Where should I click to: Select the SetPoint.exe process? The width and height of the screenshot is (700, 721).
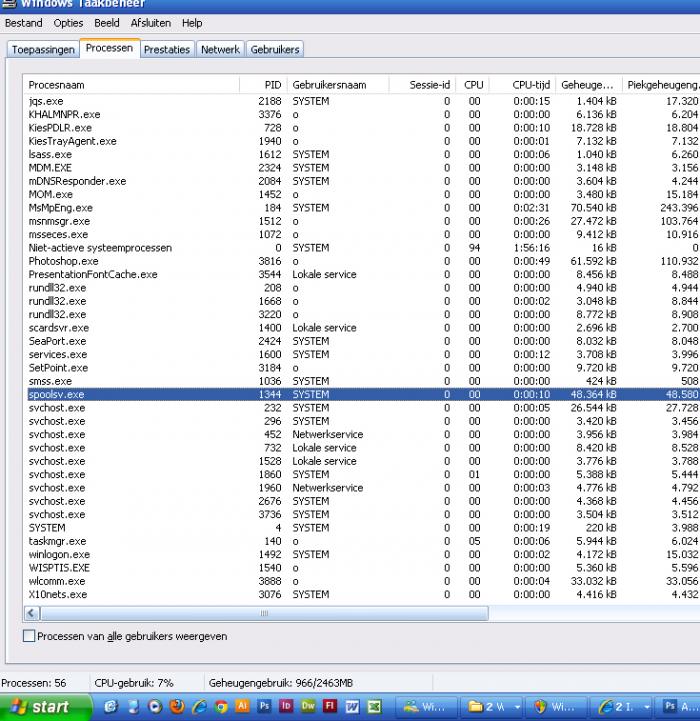[363, 368]
